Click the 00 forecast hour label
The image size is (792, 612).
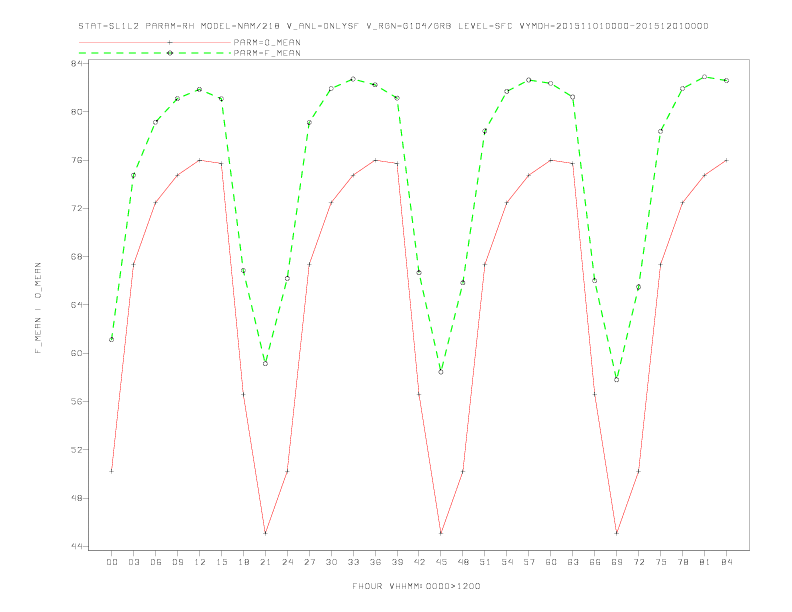(x=112, y=562)
